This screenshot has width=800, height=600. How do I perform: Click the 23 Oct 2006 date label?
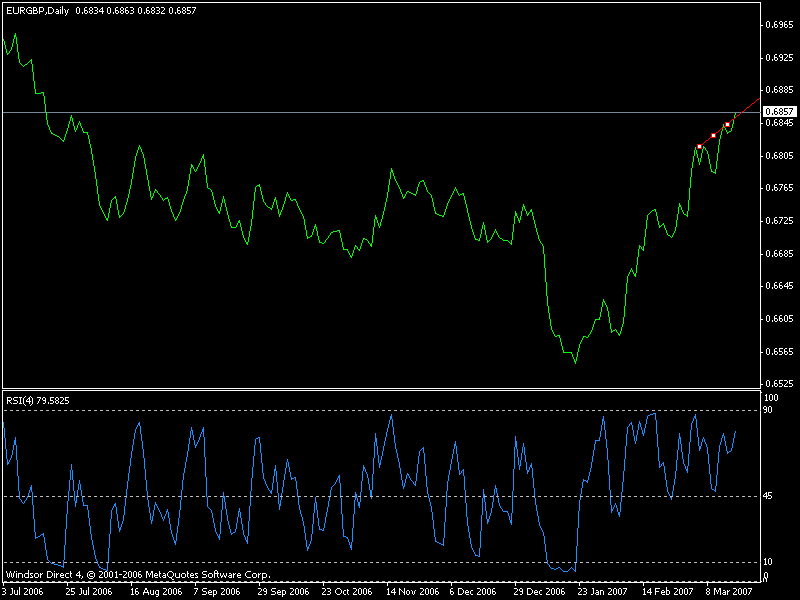349,592
